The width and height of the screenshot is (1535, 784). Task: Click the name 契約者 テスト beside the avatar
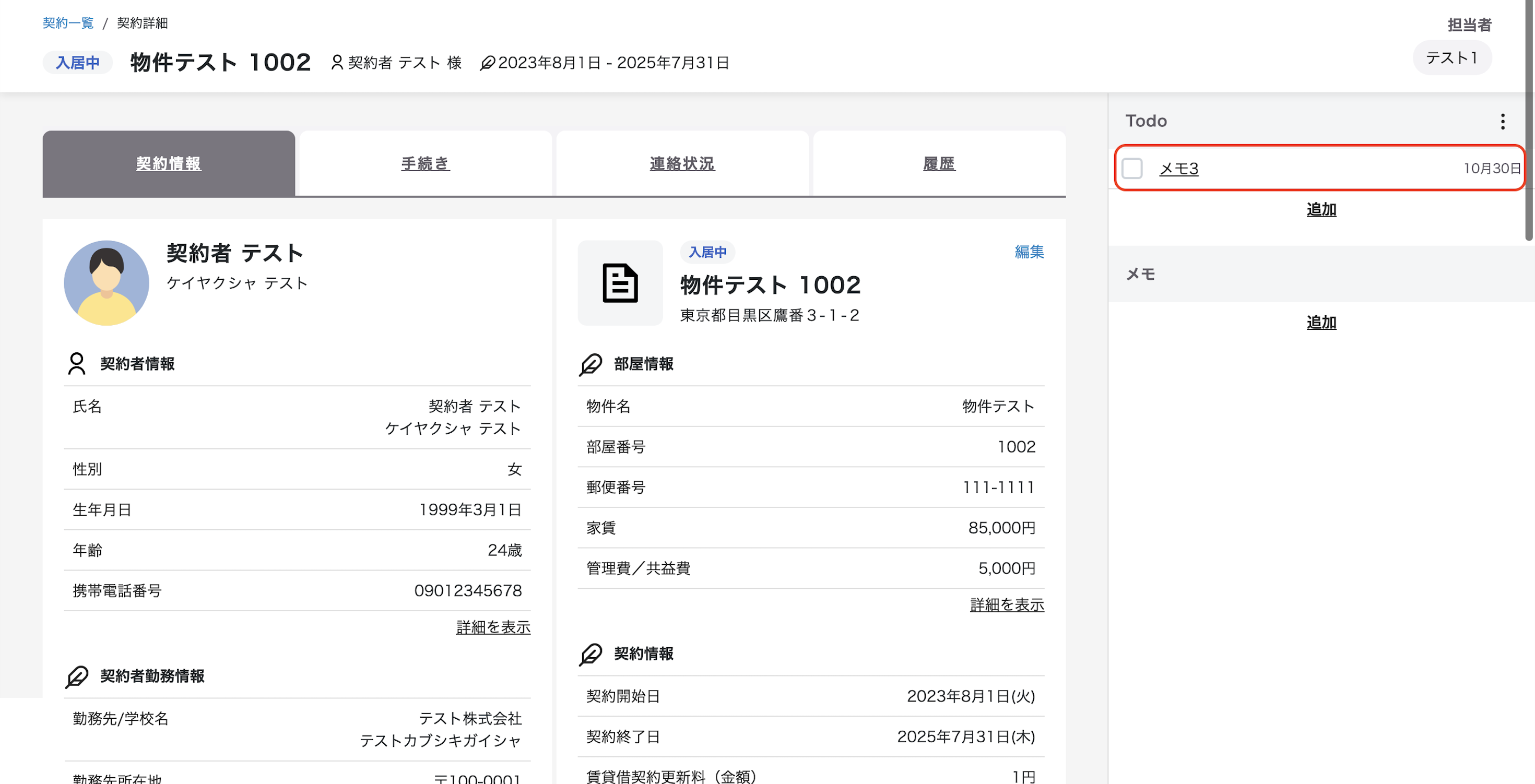[x=235, y=253]
